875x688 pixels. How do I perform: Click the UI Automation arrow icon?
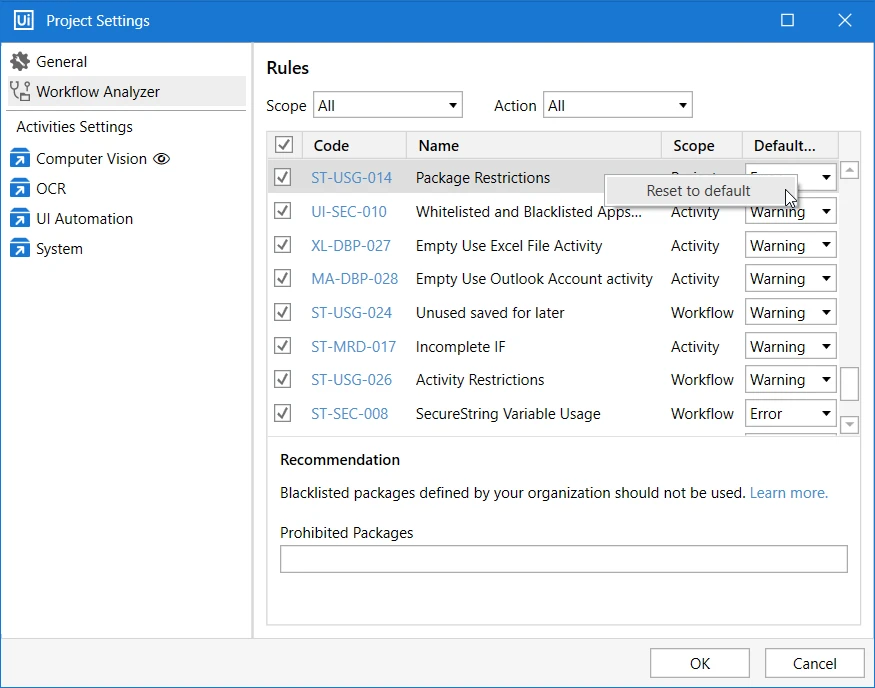click(20, 219)
